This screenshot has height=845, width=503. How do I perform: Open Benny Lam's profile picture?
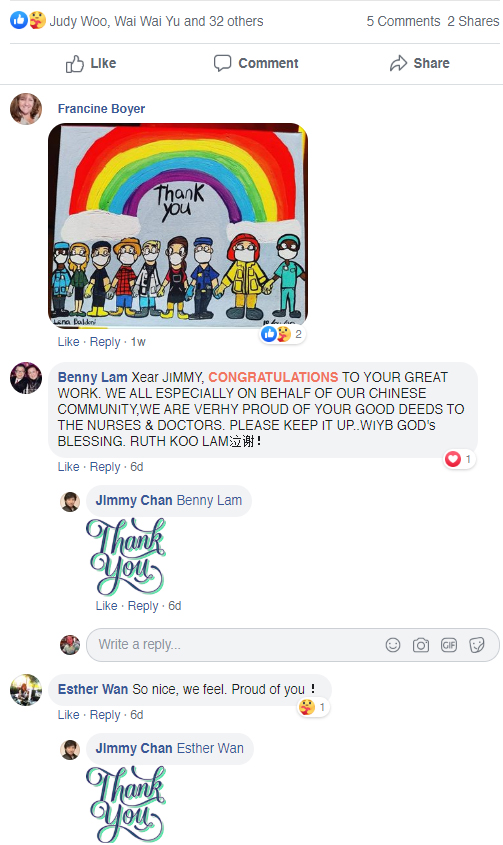pos(26,378)
